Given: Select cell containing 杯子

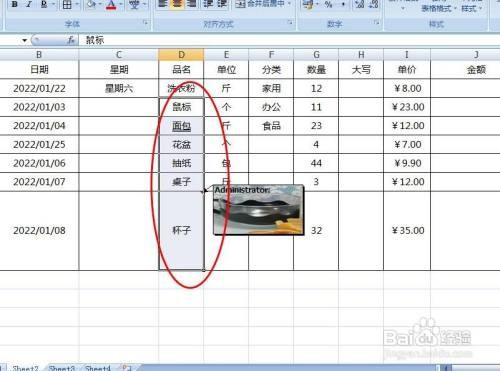Looking at the screenshot, I should tap(181, 231).
